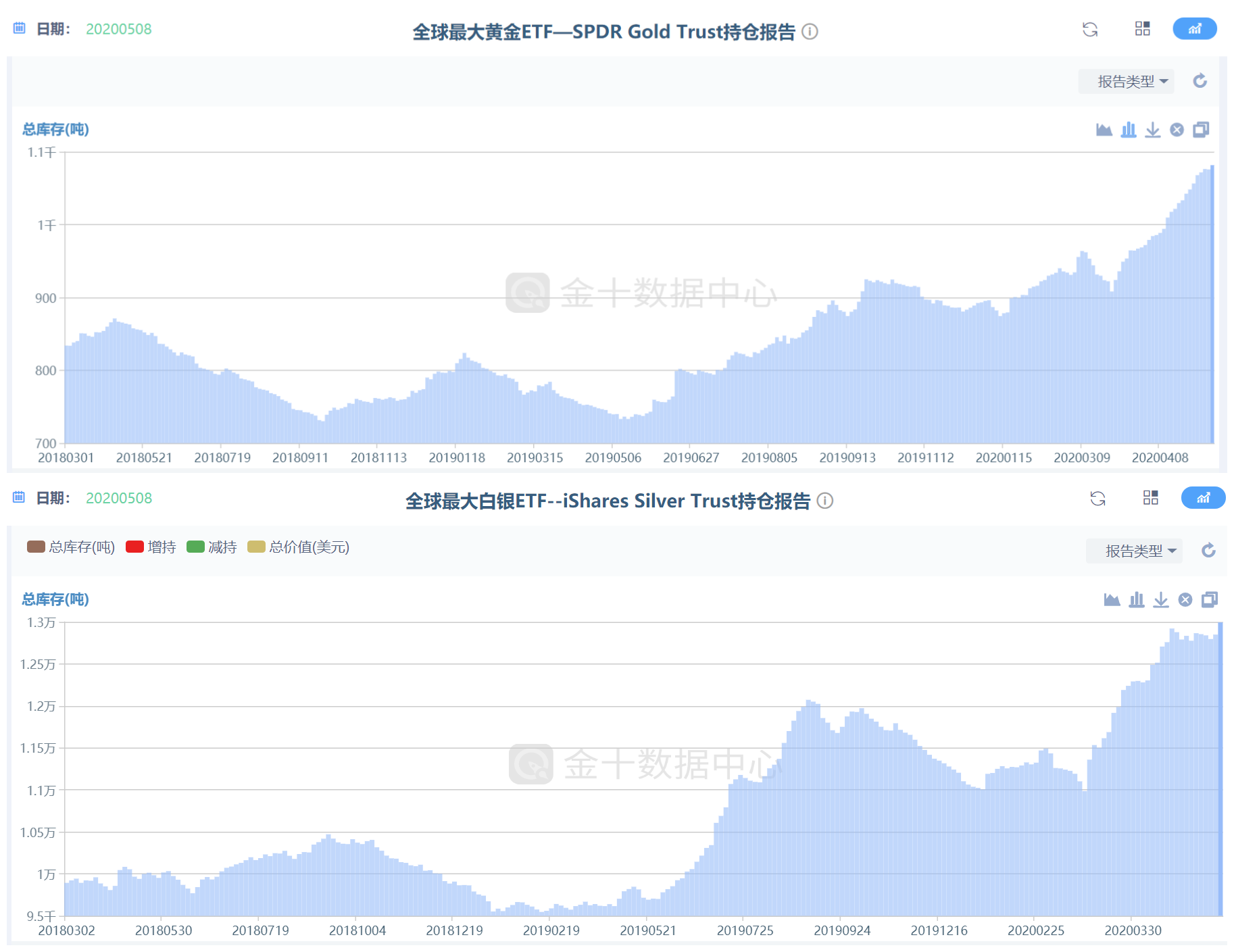1234x952 pixels.
Task: Select blue chart view button in gold panel
Action: (1195, 28)
